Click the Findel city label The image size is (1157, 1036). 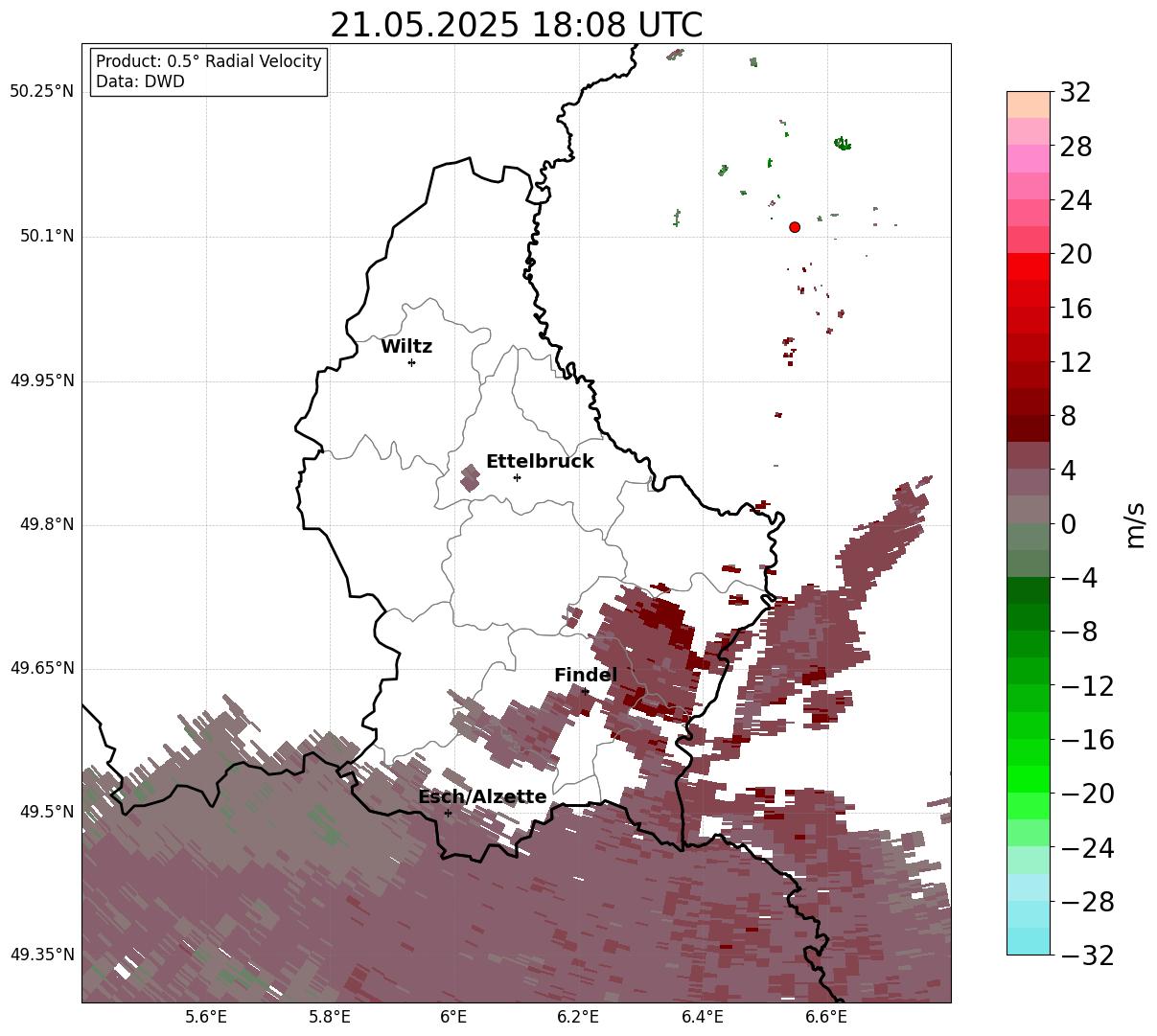coord(586,676)
